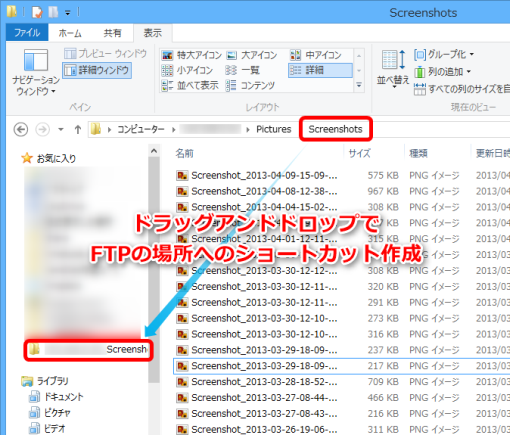
Task: Click the properties quick access icon
Action: (37, 12)
